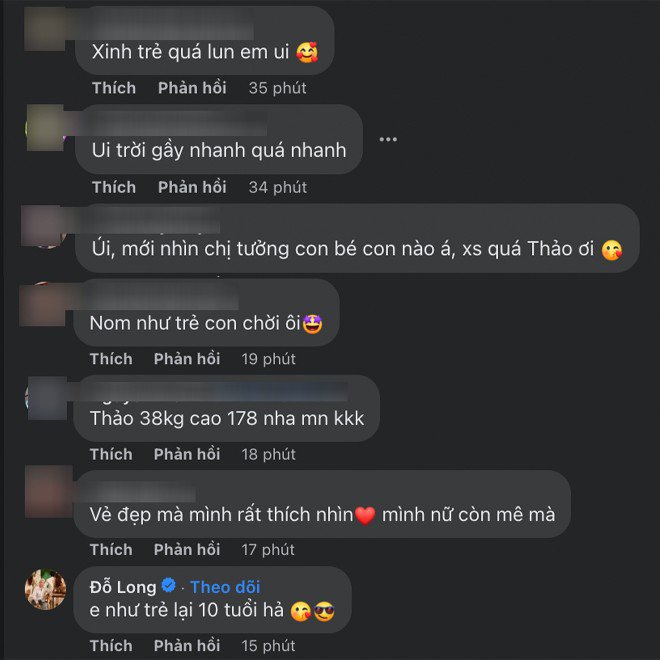The width and height of the screenshot is (660, 660).
Task: Reply to the comment posted 34 phút ago
Action: click(x=192, y=187)
